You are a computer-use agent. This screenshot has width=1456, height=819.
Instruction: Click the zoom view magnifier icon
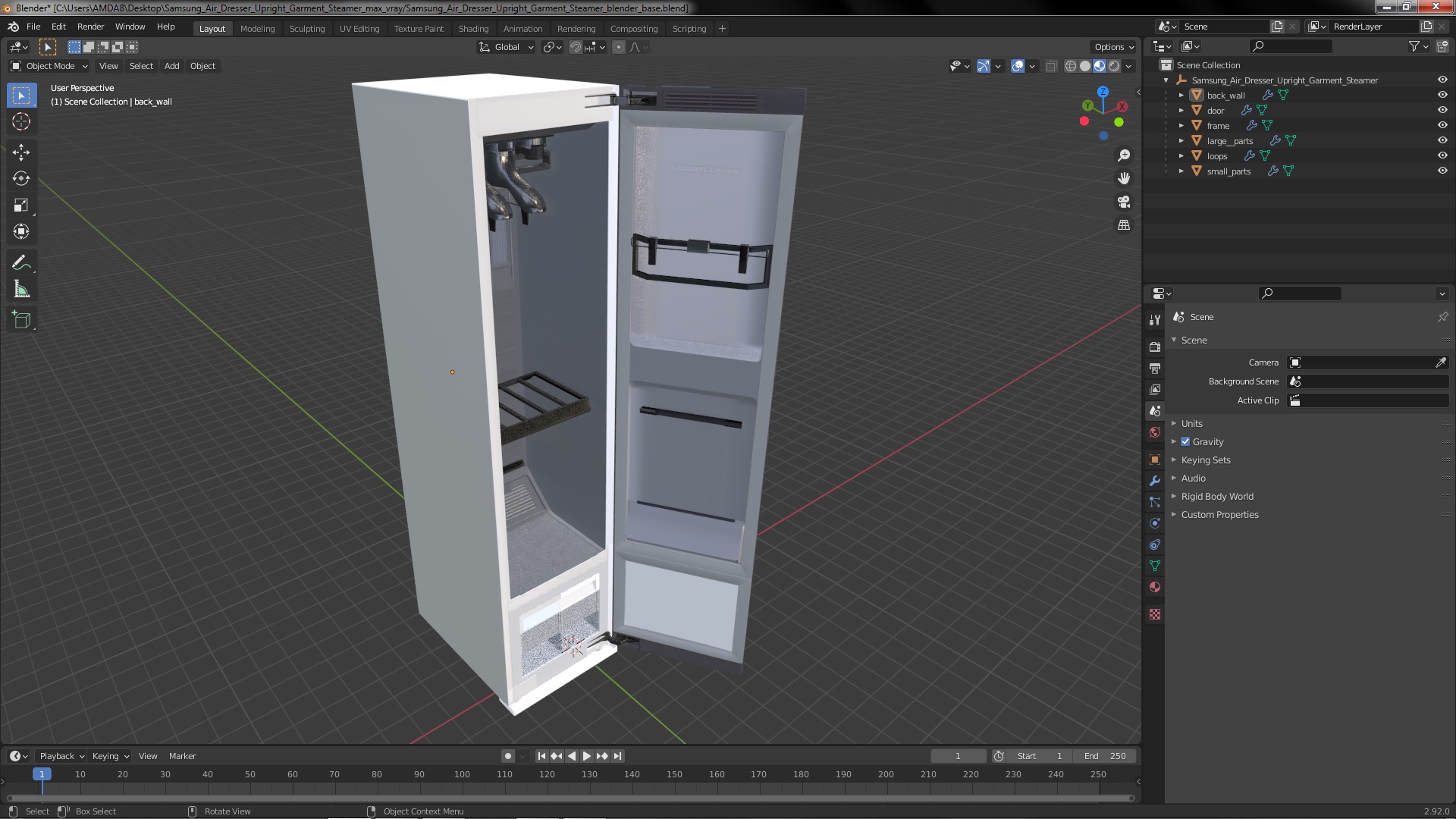tap(1124, 155)
